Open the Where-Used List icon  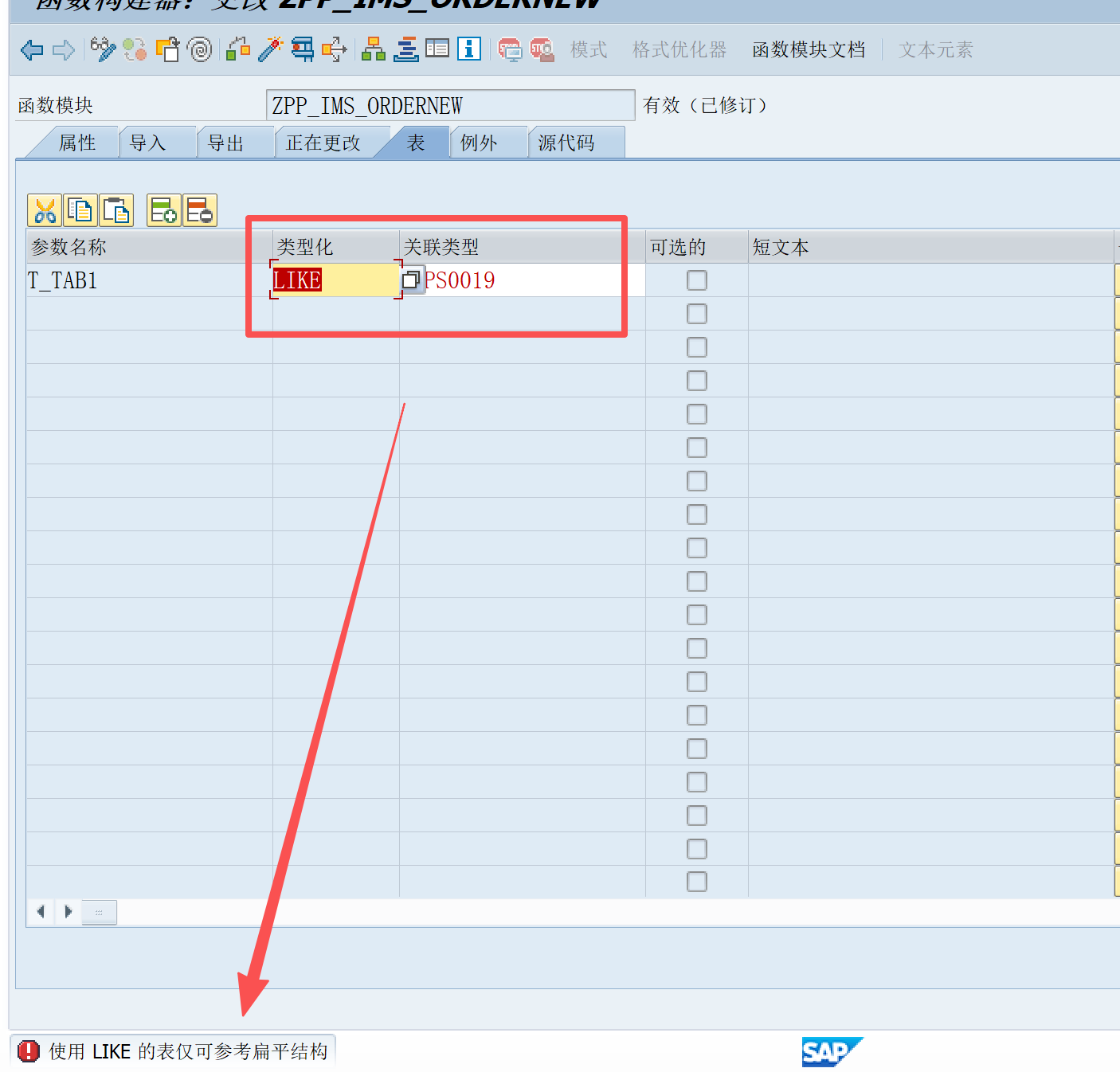[x=334, y=49]
